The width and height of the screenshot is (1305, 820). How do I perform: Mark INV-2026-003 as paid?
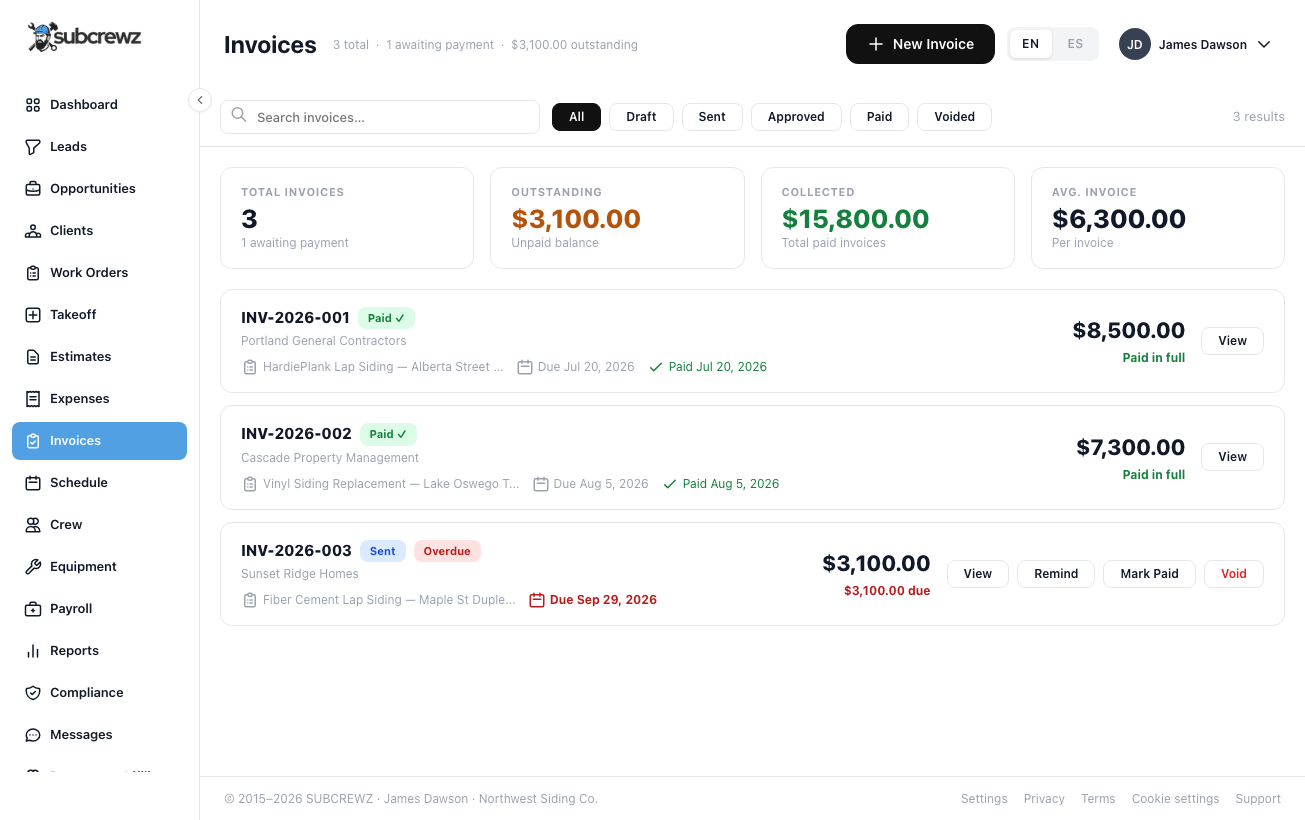click(x=1149, y=574)
